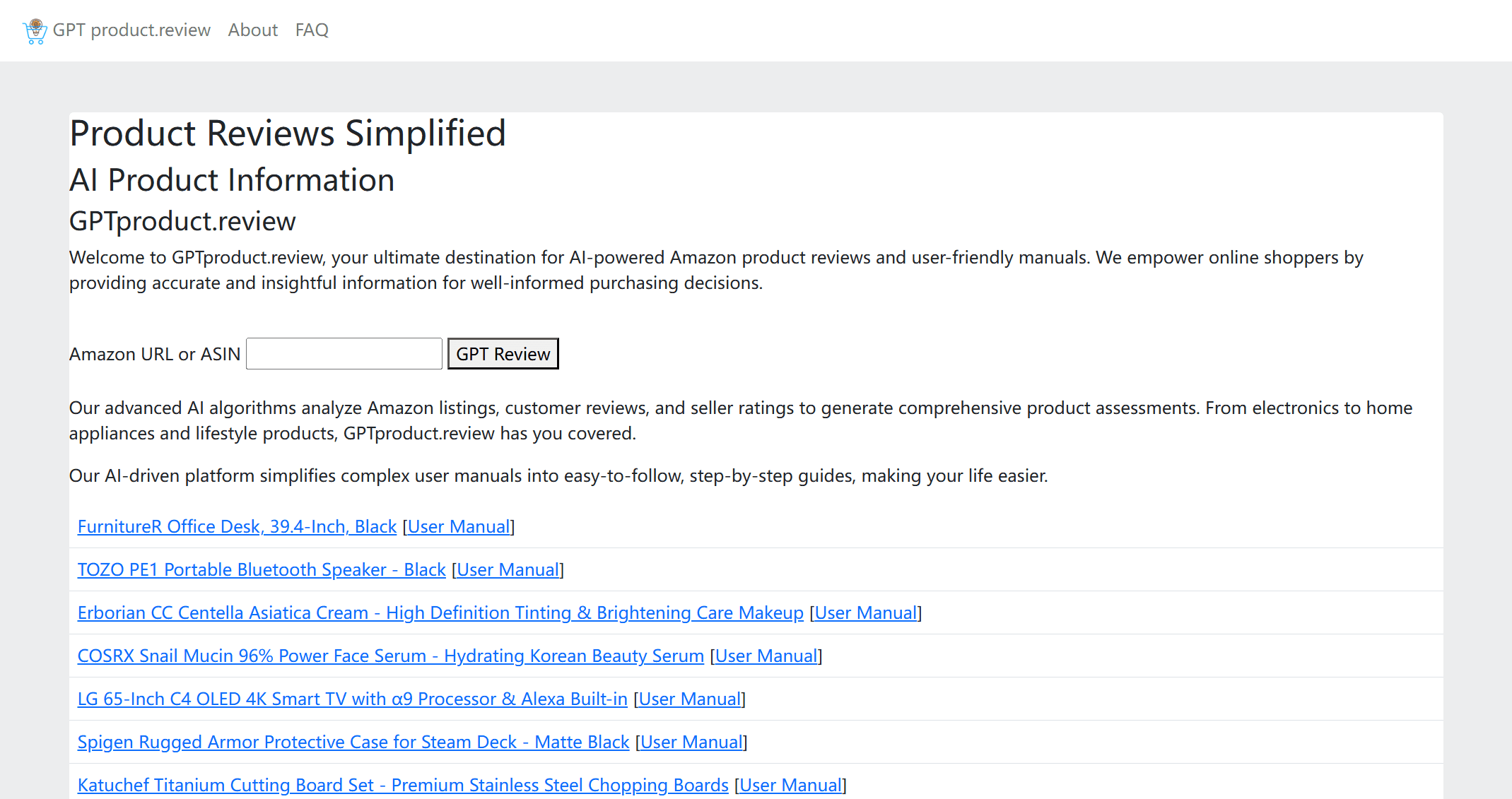Open the GPT product.review home link
Viewport: 1512px width, 799px height.
[131, 30]
